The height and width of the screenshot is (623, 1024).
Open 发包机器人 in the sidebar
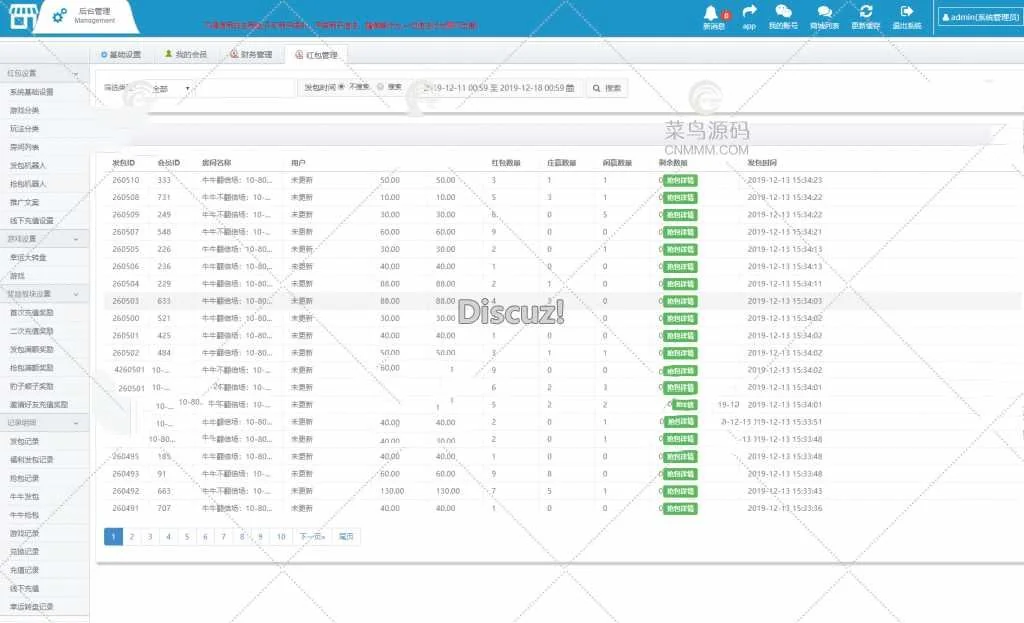(28, 165)
